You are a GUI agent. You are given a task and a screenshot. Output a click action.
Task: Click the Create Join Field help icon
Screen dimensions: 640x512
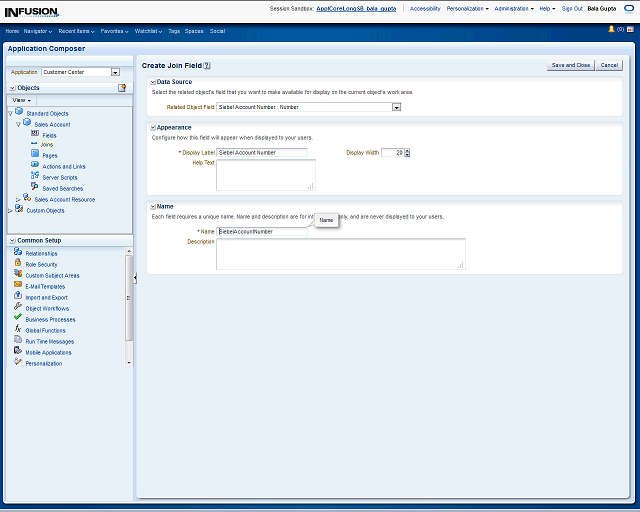[207, 65]
